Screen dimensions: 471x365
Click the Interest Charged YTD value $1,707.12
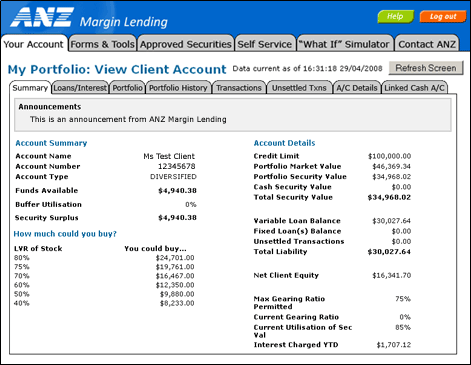coord(394,345)
